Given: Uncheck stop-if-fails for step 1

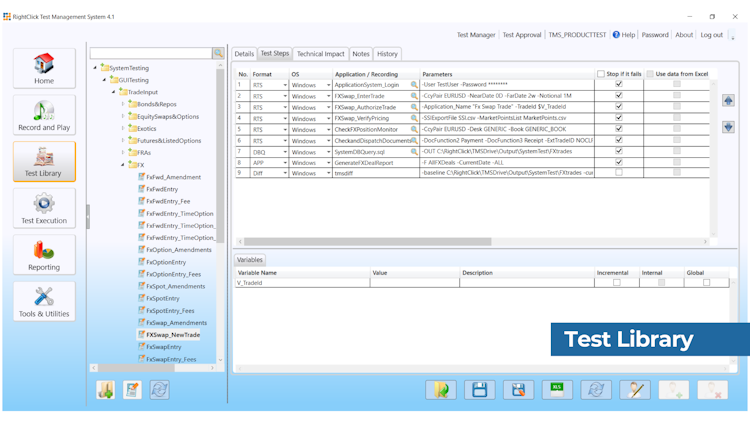Looking at the screenshot, I should coord(619,84).
